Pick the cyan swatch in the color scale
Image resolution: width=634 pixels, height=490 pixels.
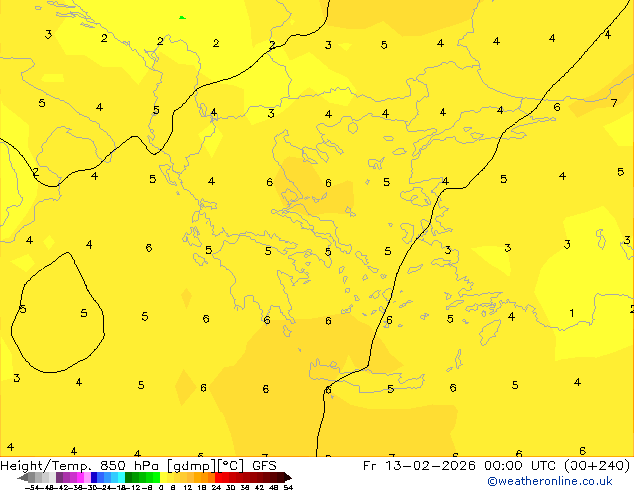(122, 477)
